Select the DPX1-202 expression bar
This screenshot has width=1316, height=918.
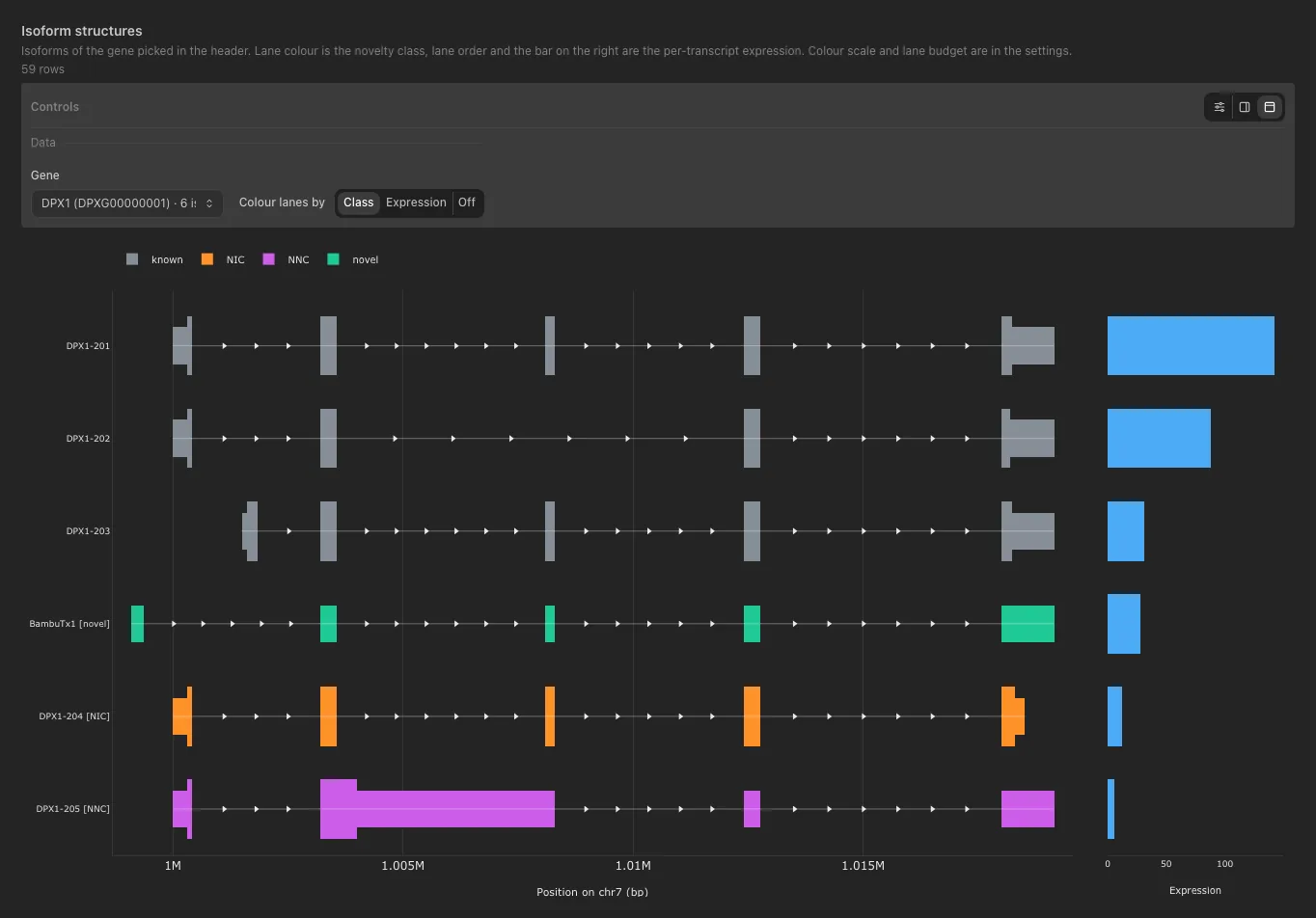click(x=1159, y=438)
